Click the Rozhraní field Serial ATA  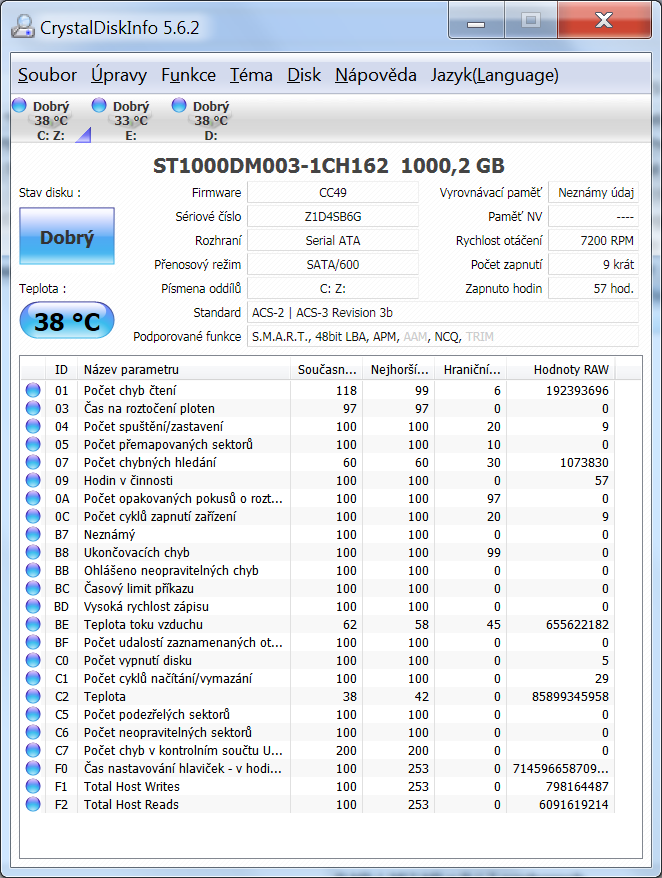pos(333,241)
